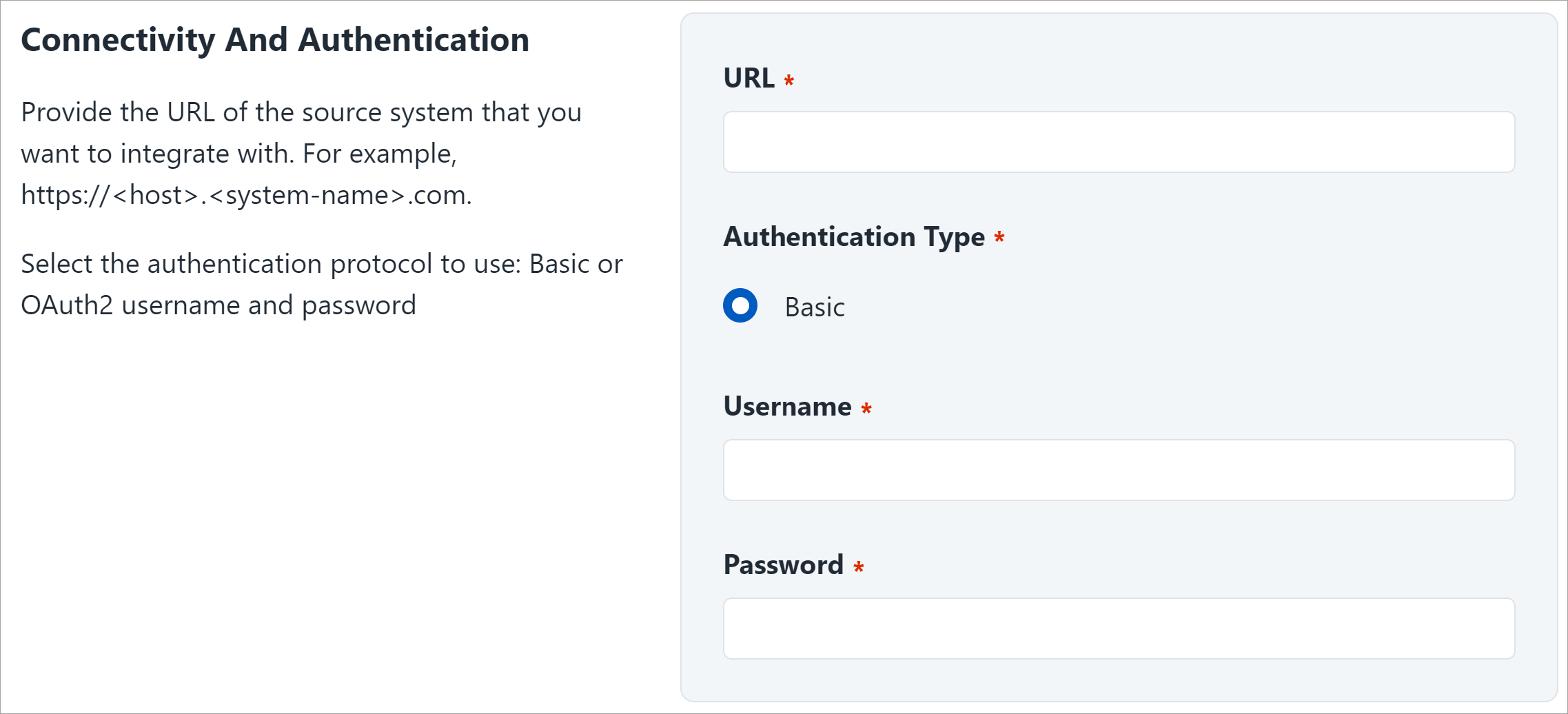
Task: Click the URL field label
Action: pyautogui.click(x=749, y=79)
